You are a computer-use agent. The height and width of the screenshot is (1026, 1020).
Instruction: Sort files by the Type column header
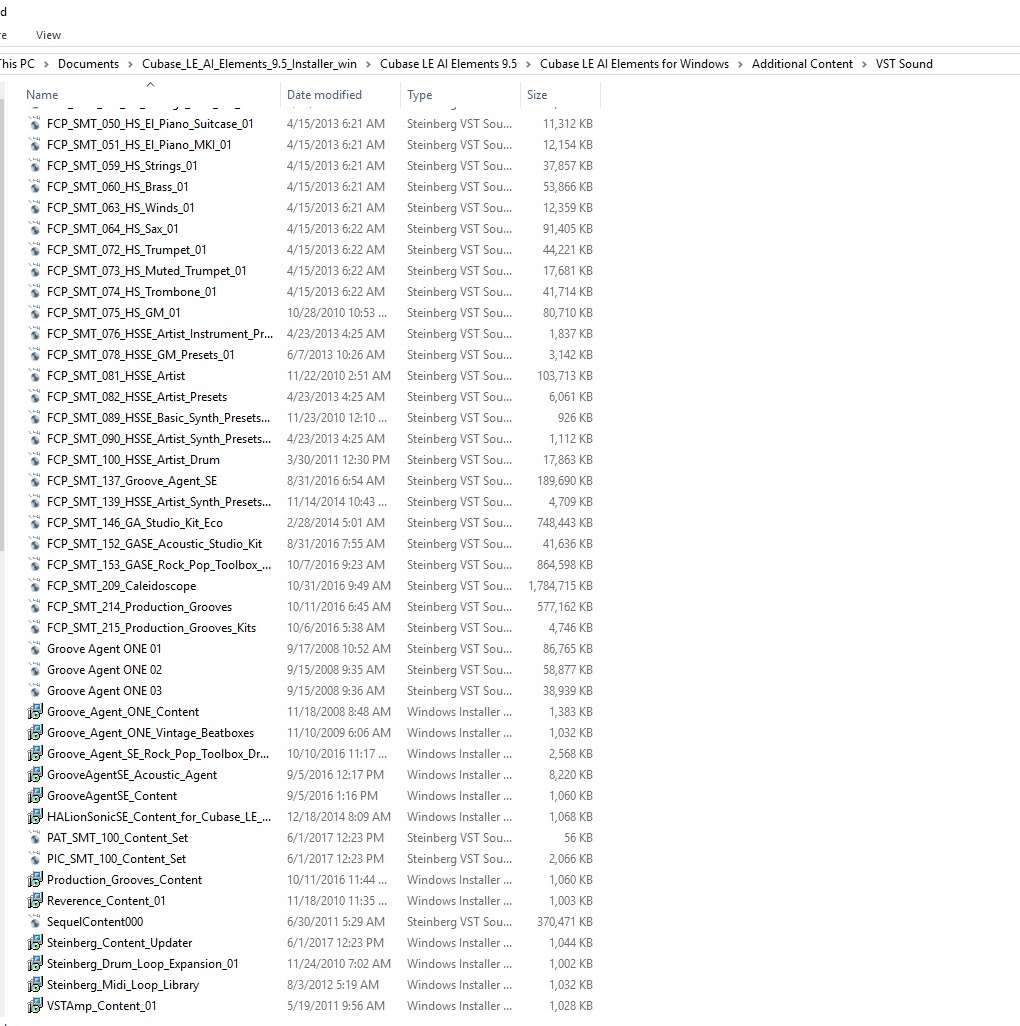click(x=461, y=95)
